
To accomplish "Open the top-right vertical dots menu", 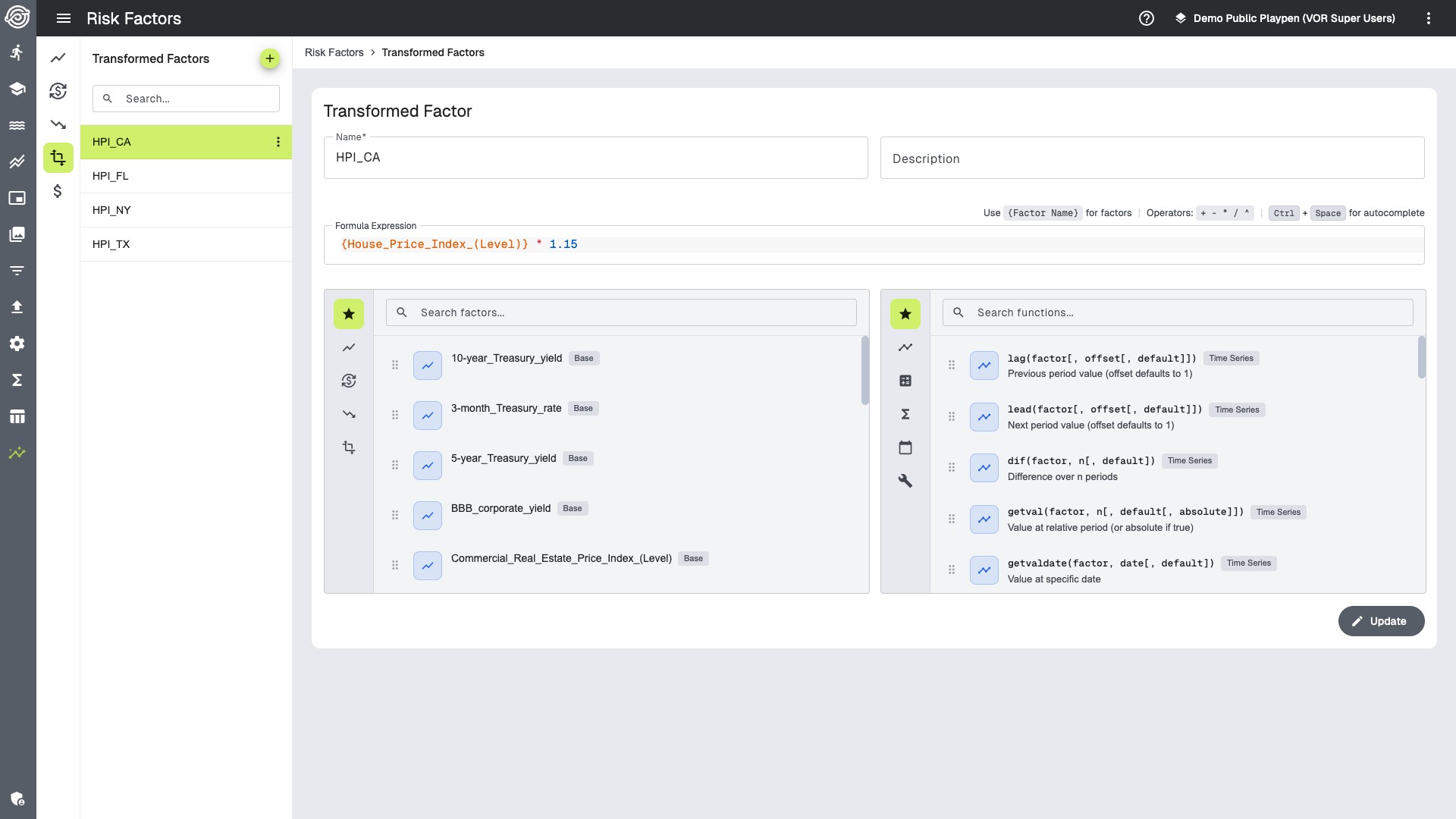I will click(x=1428, y=18).
